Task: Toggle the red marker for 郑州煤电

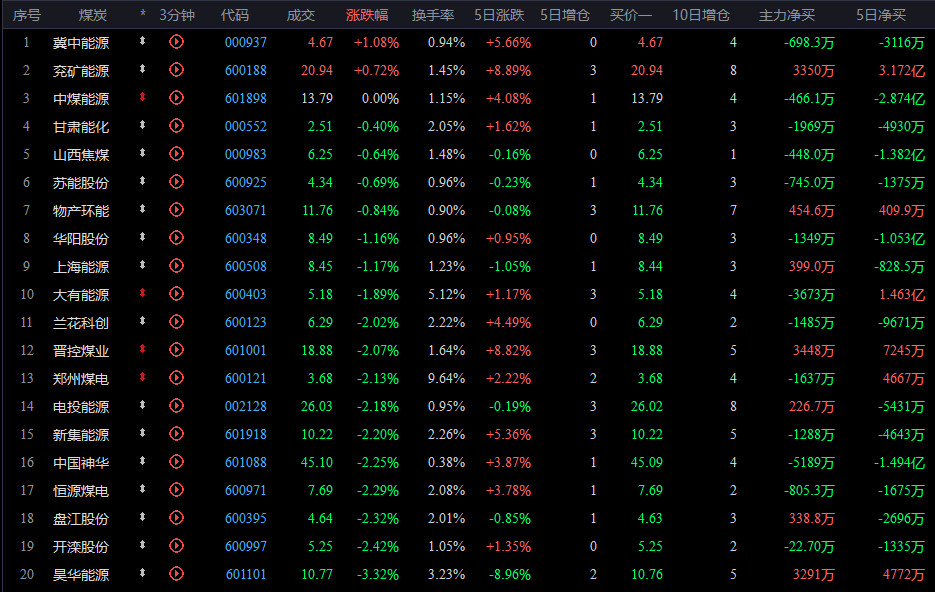Action: coord(143,377)
